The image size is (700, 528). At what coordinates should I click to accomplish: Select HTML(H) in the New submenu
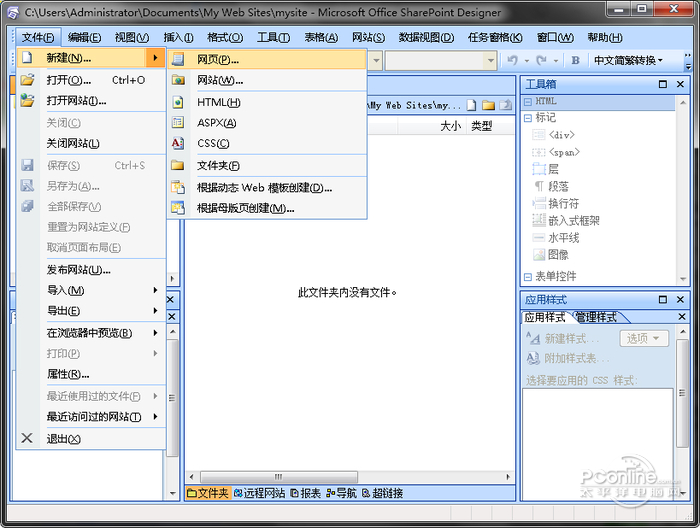[267, 103]
